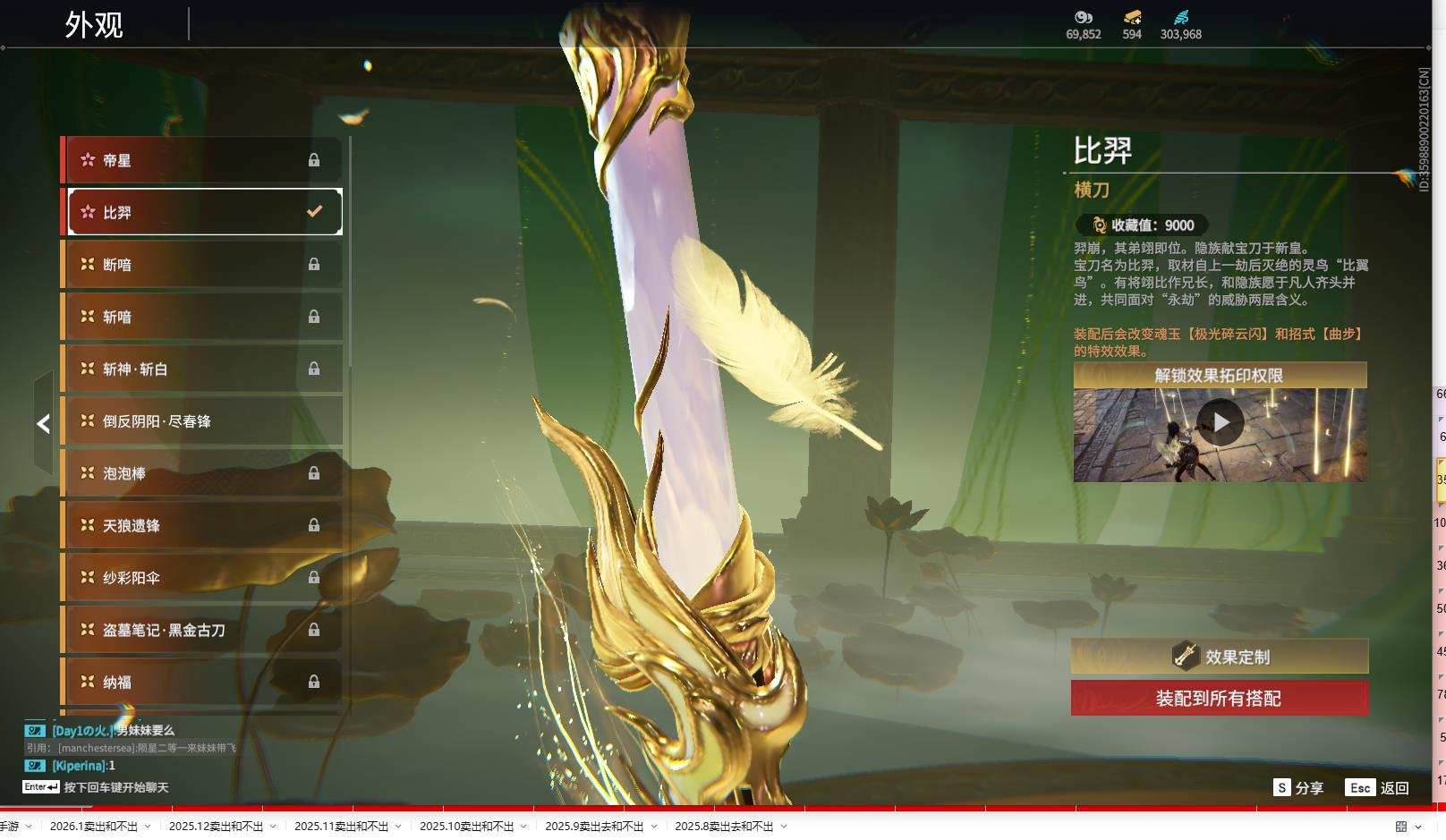Image resolution: width=1446 pixels, height=840 pixels.
Task: Select the 斩神·斩白 skin name
Action: tap(135, 369)
